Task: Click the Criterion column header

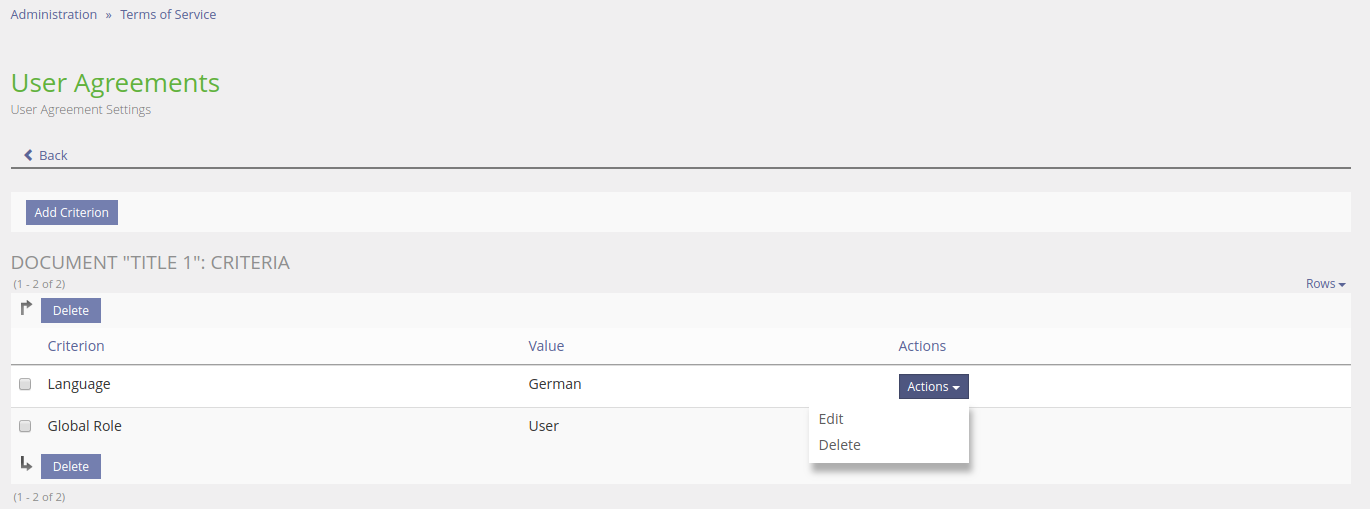Action: 76,346
